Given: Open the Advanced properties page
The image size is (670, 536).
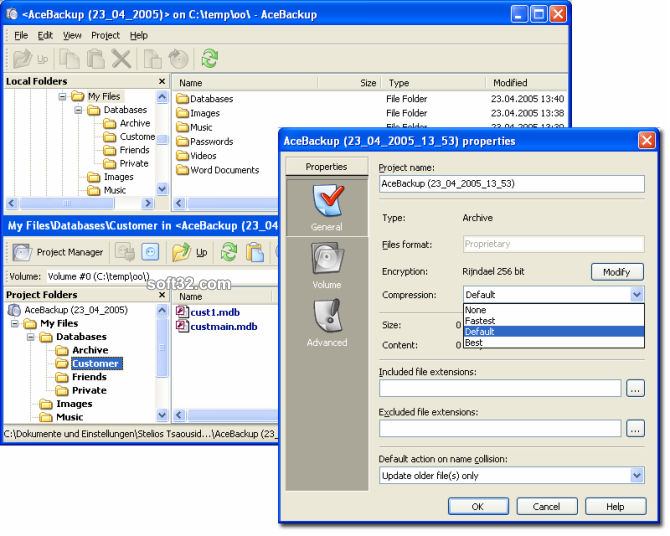Looking at the screenshot, I should [326, 323].
